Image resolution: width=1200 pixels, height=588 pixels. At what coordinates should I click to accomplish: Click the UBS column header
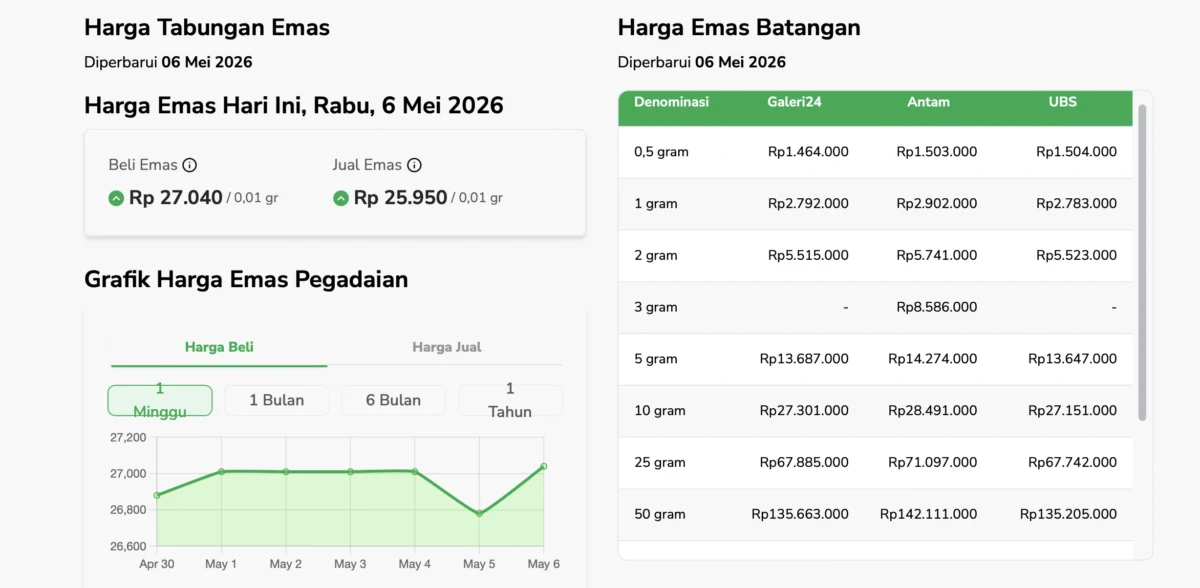(x=1062, y=102)
